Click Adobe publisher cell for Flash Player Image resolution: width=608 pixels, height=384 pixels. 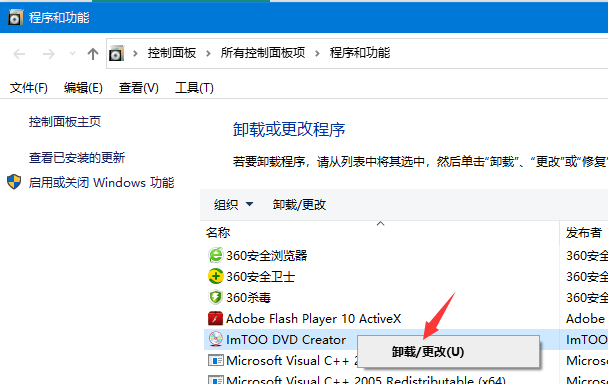(x=586, y=318)
